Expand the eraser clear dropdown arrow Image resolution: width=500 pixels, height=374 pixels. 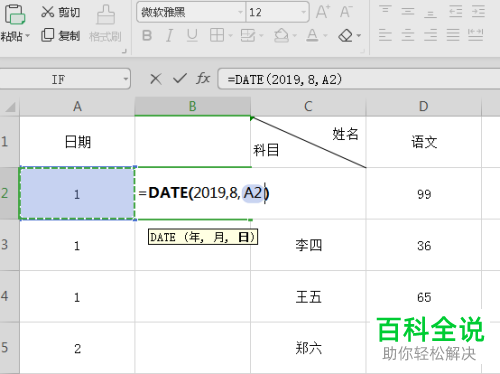tap(359, 35)
